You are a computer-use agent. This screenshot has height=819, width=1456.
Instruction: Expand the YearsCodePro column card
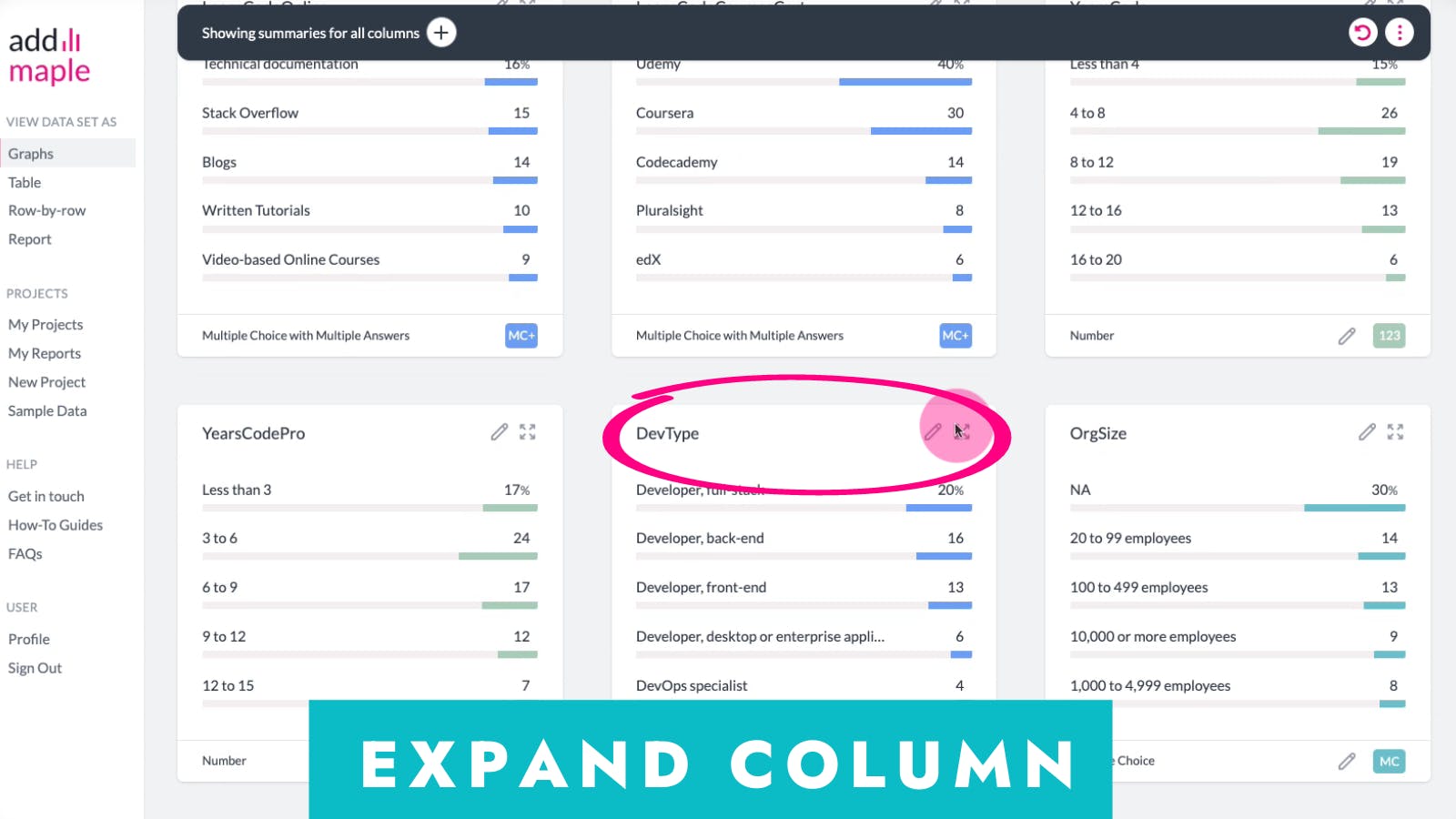(x=528, y=432)
